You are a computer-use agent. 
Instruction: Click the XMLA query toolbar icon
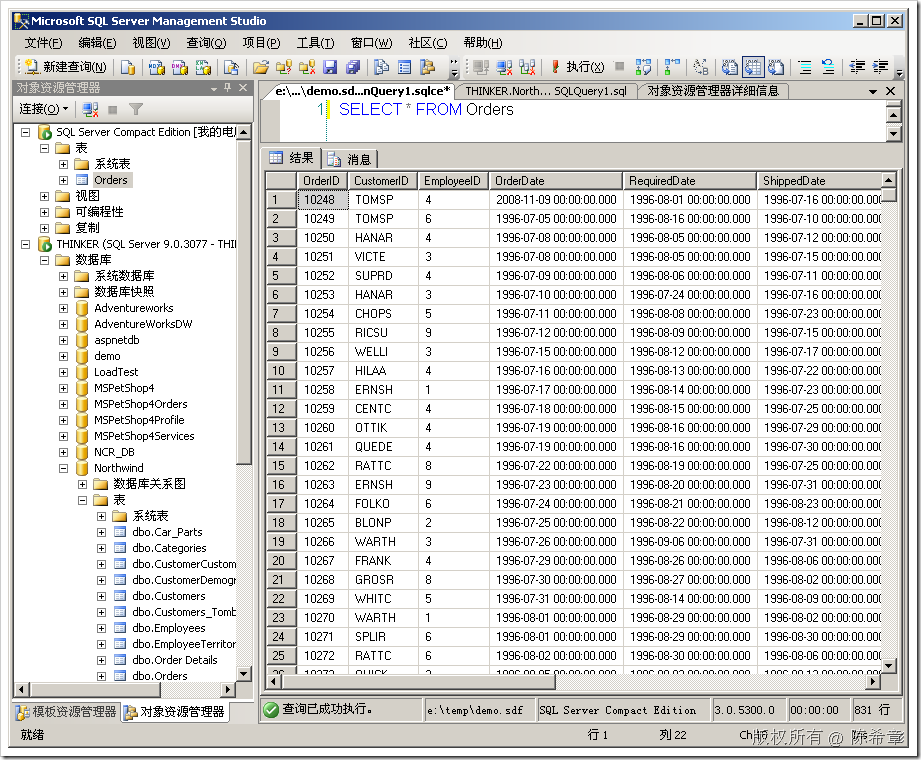pyautogui.click(x=203, y=67)
